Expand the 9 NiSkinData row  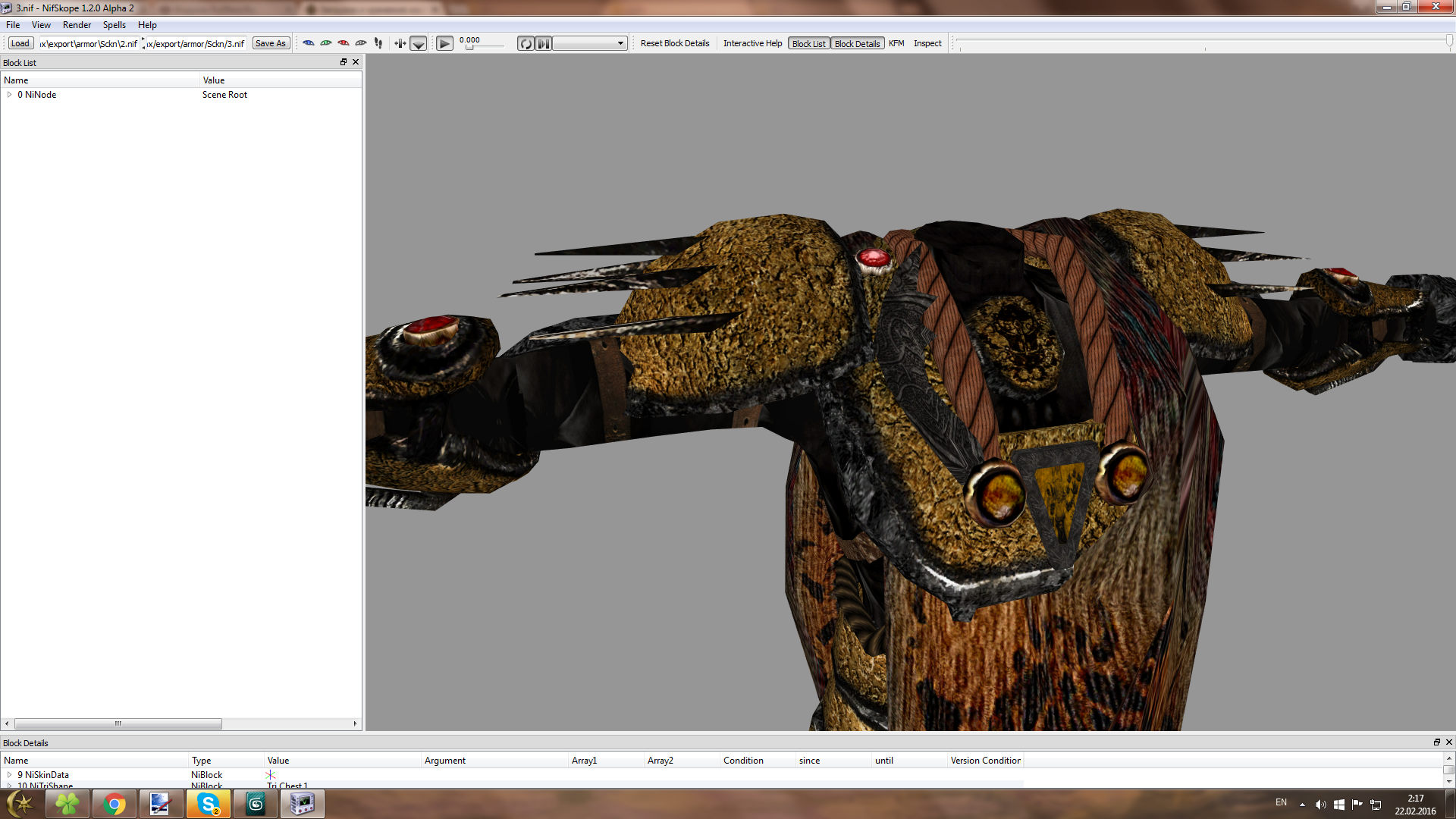click(9, 775)
